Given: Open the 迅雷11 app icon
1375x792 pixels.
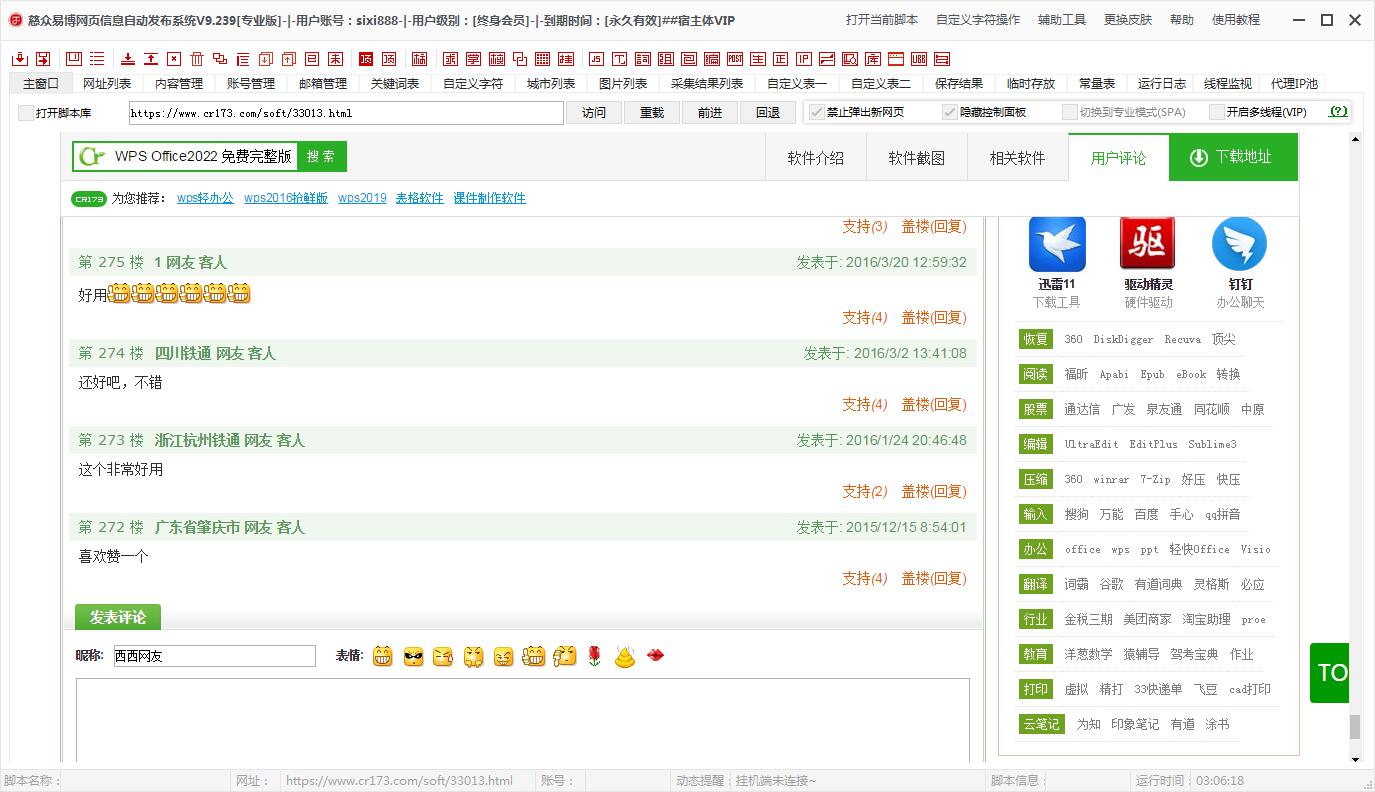Looking at the screenshot, I should pos(1057,244).
